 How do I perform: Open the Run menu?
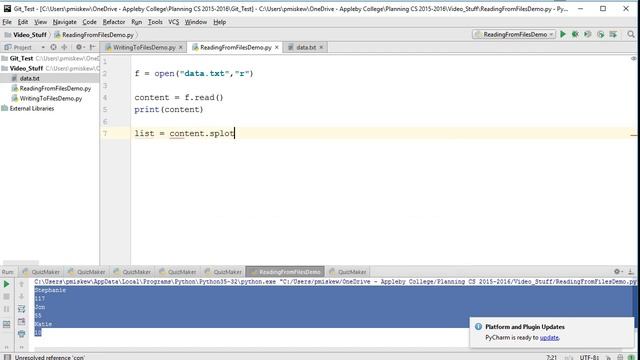[137, 22]
